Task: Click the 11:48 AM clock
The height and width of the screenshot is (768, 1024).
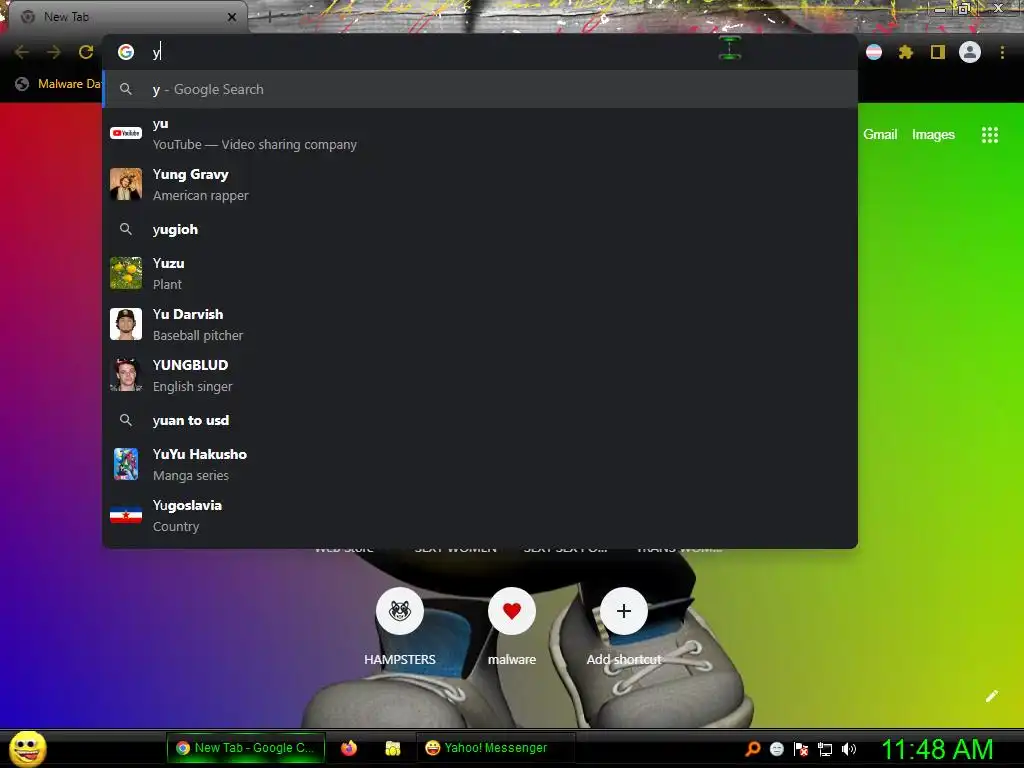Action: [937, 749]
